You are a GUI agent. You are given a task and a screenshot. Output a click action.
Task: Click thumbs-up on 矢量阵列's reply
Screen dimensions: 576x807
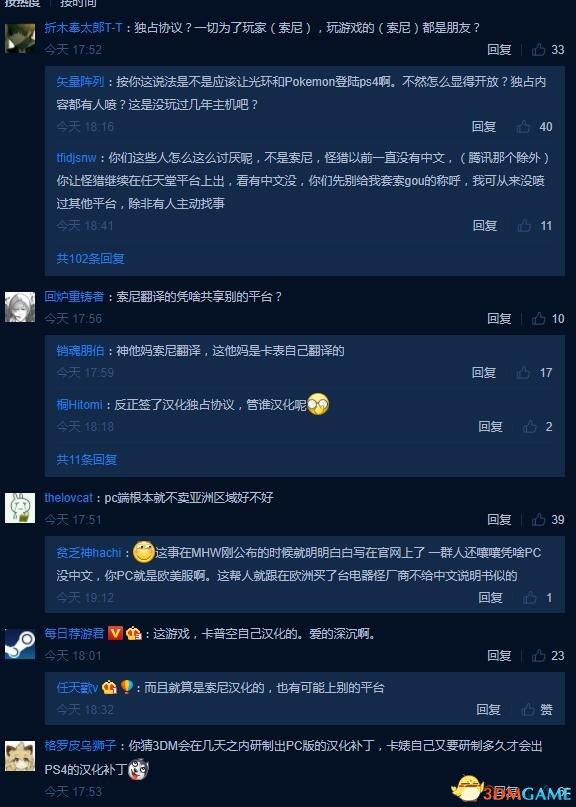(523, 127)
